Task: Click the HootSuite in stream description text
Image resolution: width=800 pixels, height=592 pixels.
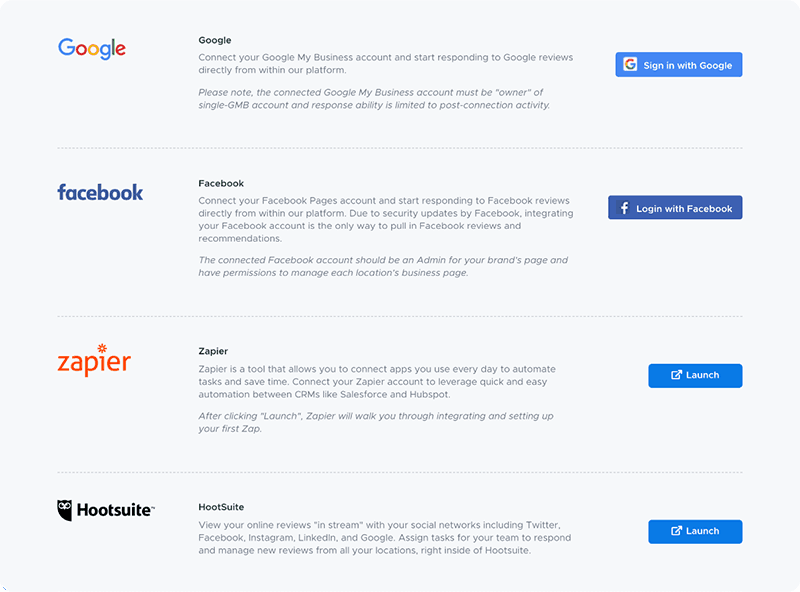Action: (385, 538)
